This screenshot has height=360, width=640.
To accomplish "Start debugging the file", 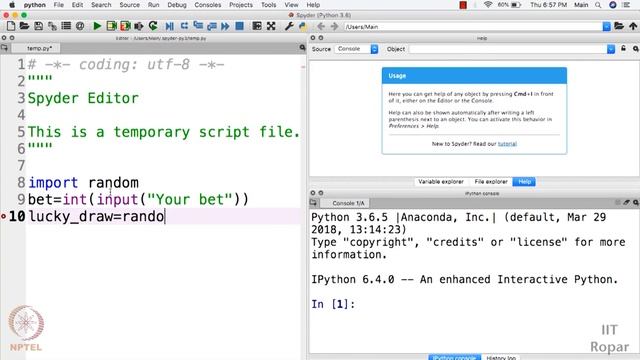I will click(x=169, y=27).
